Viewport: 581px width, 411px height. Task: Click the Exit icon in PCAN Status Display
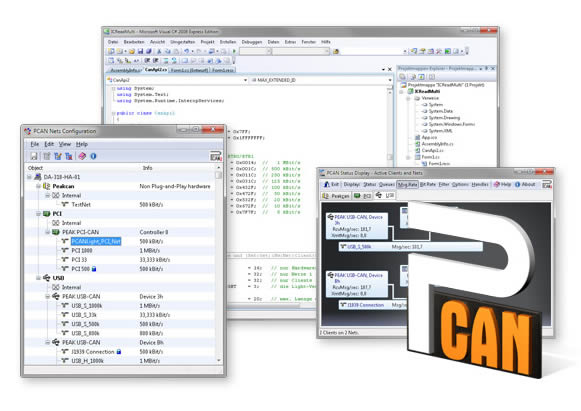pos(327,185)
